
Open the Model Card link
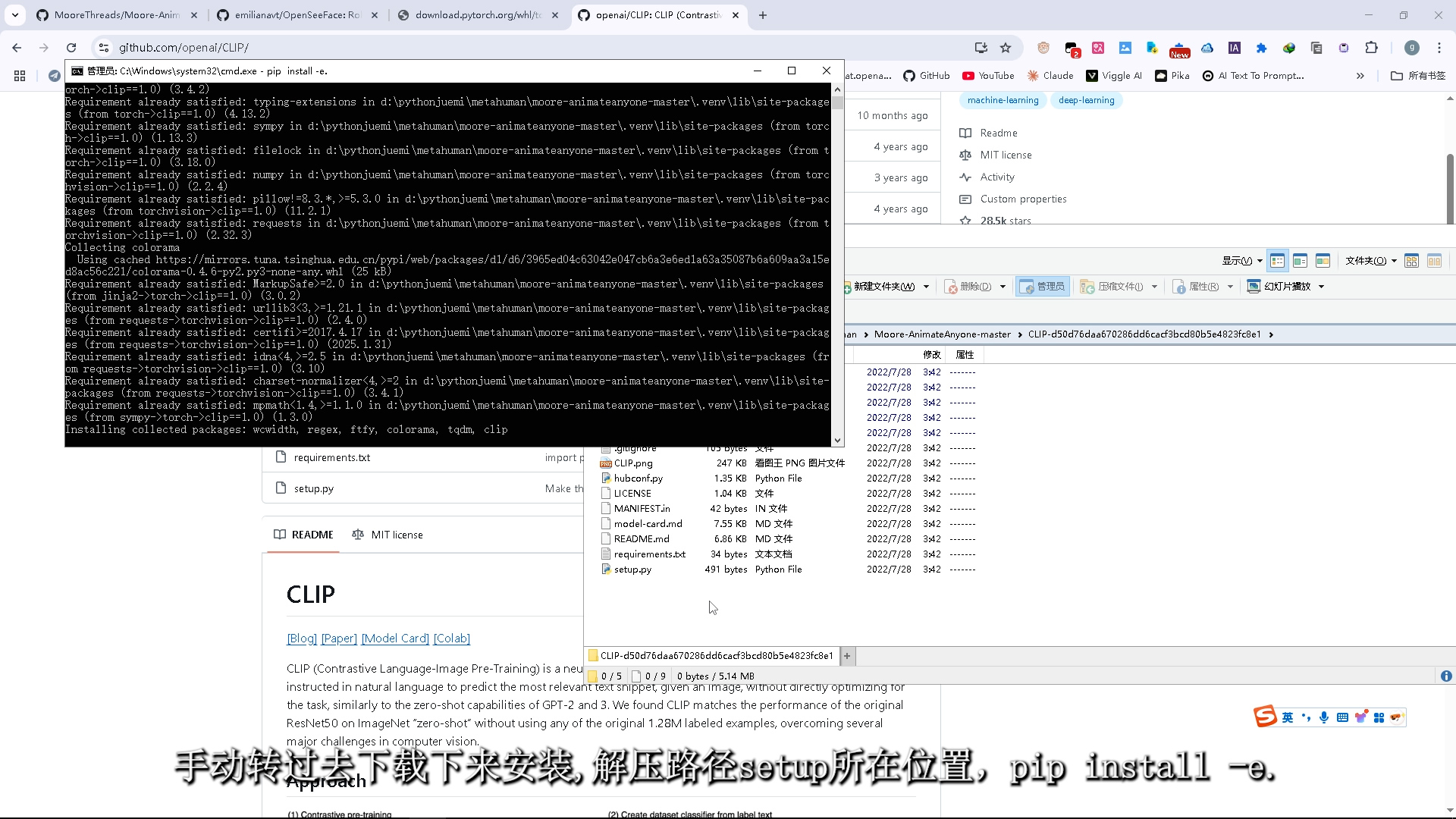395,639
